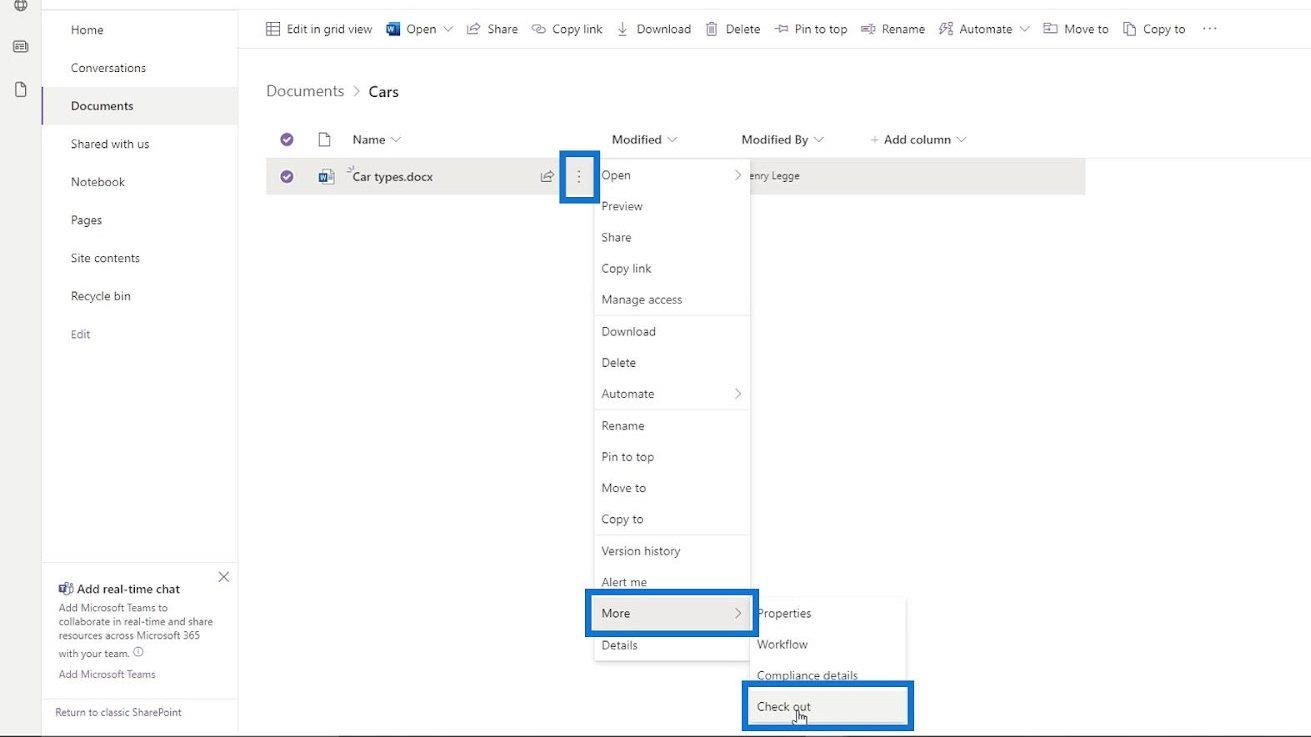Select Details in context menu

(x=672, y=645)
